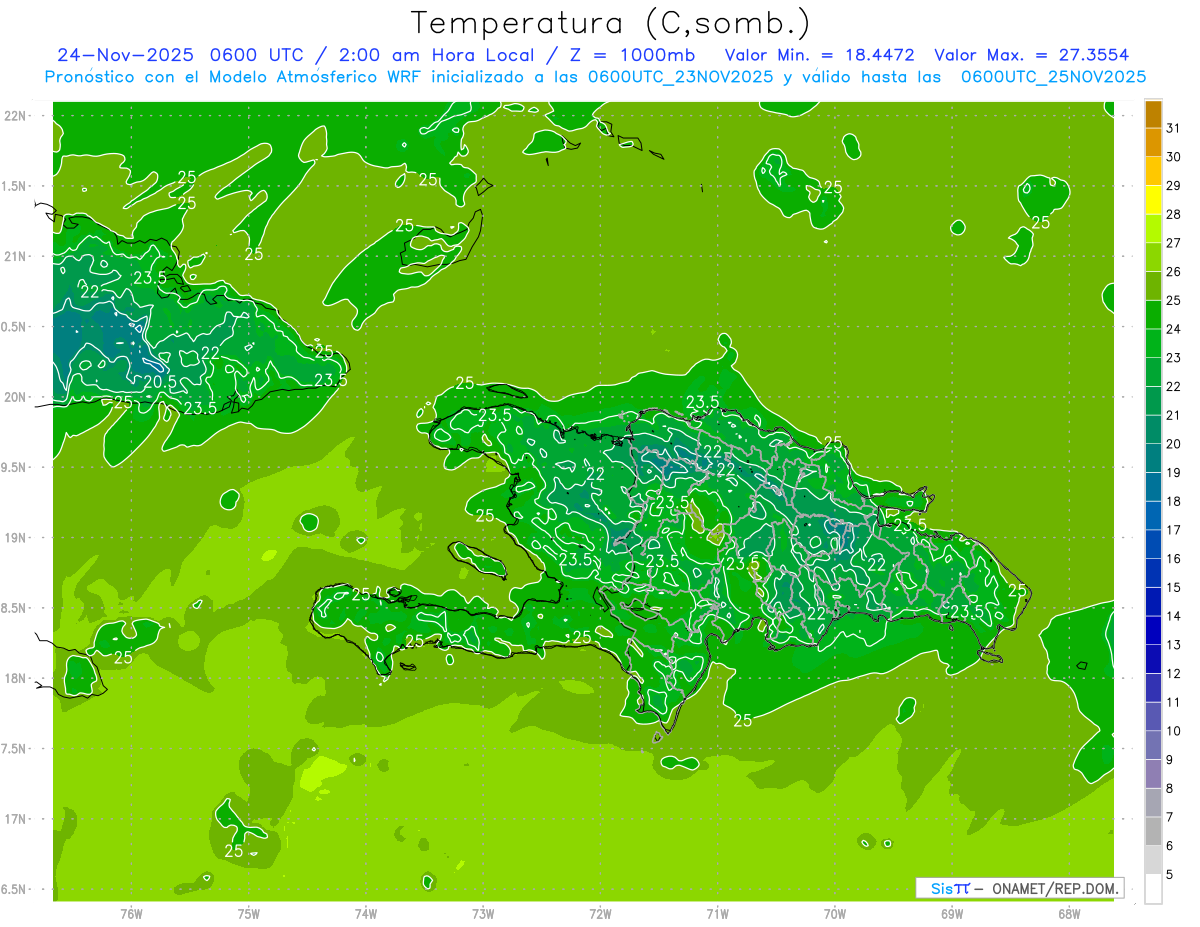
Task: Click the "19N" latitude axis label
Action: click(15, 538)
